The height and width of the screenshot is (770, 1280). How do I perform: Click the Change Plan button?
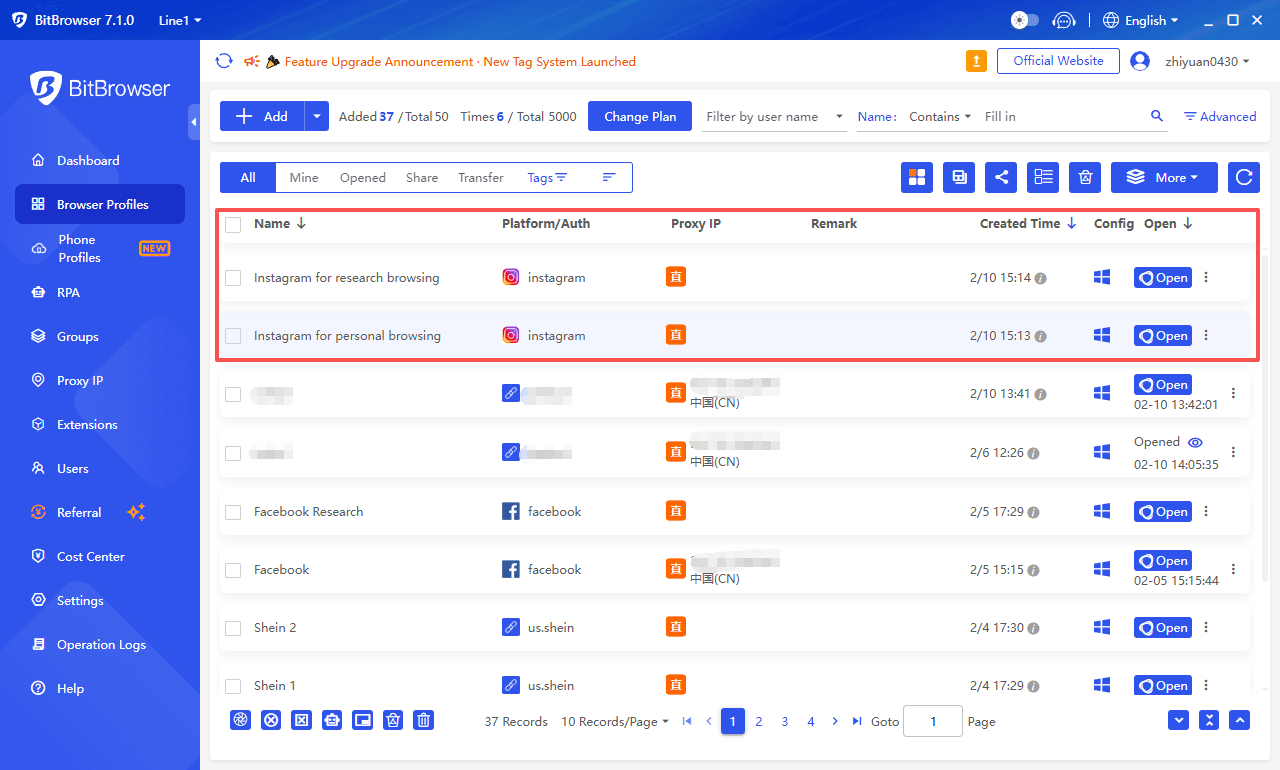(639, 116)
